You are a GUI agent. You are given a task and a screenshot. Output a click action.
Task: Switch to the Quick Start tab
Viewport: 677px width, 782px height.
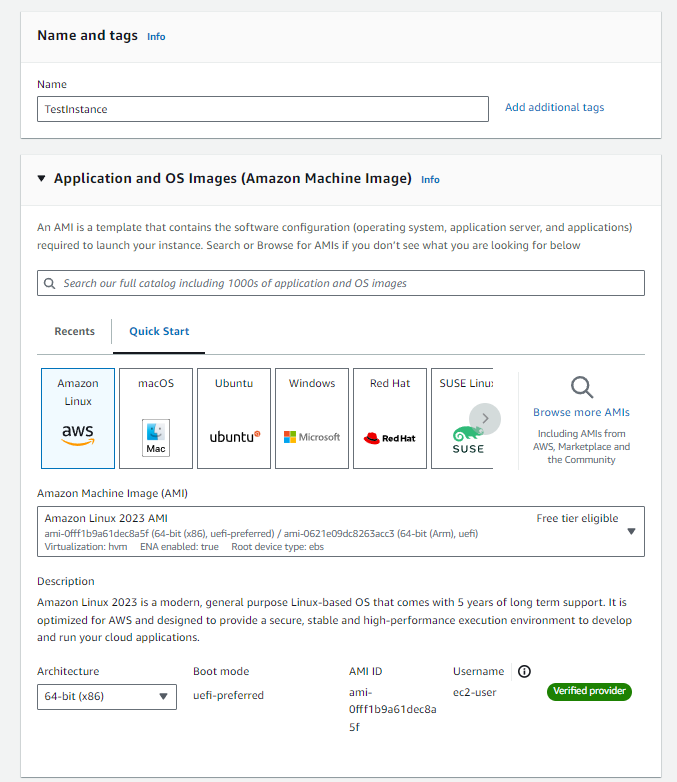point(159,332)
